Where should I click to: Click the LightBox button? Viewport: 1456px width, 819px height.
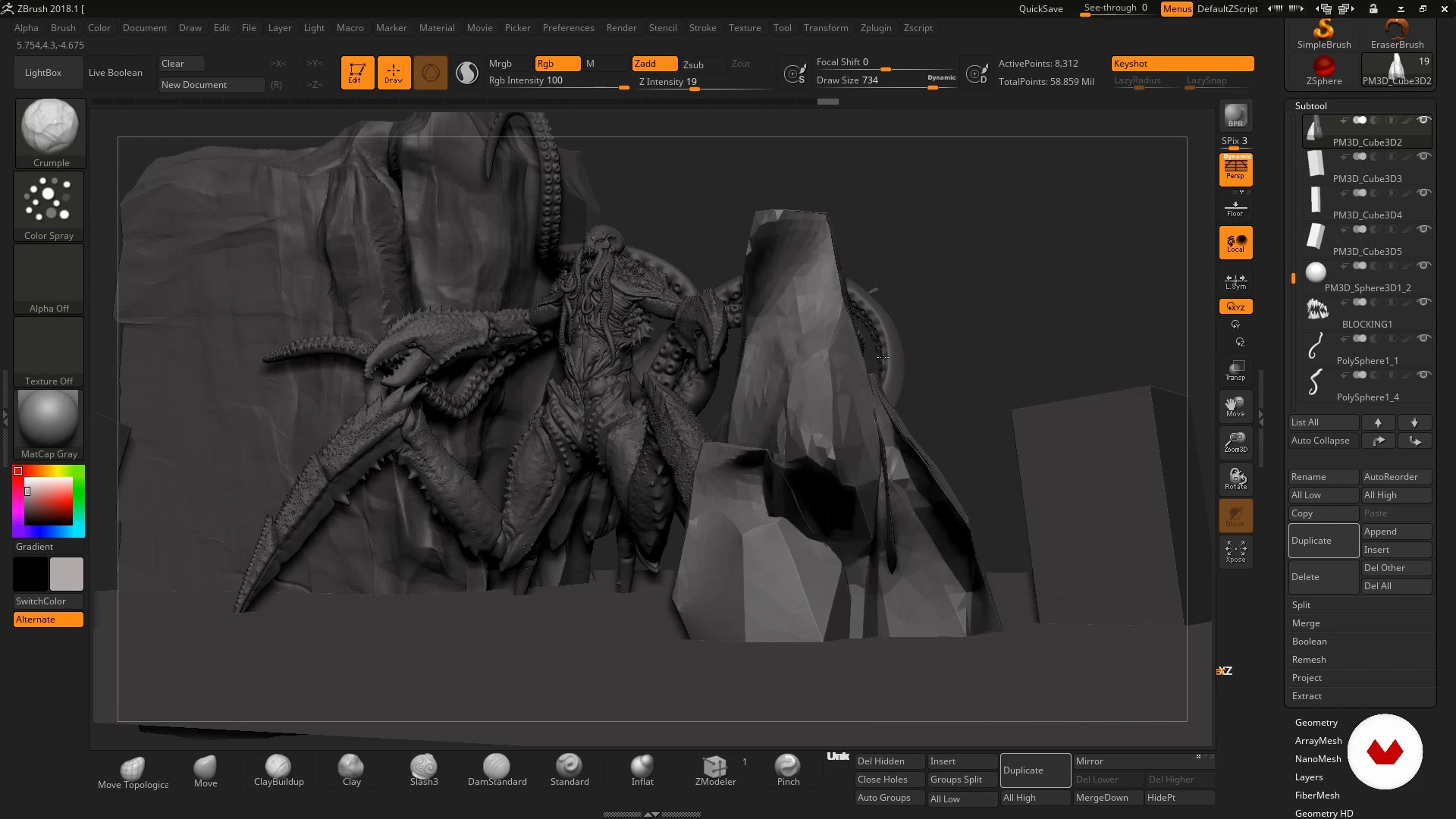tap(43, 73)
